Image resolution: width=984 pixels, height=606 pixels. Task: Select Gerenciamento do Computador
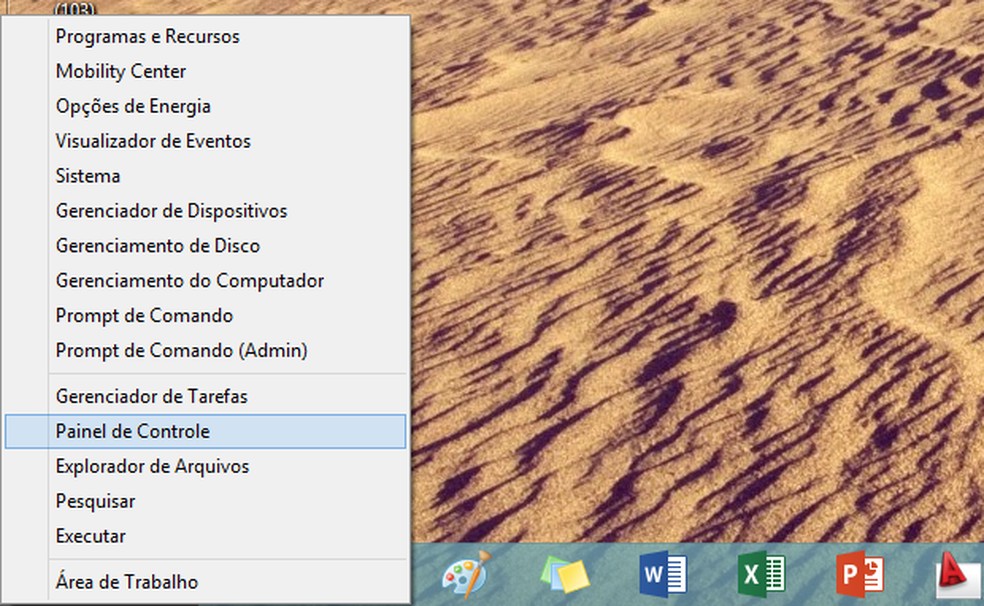[x=205, y=280]
